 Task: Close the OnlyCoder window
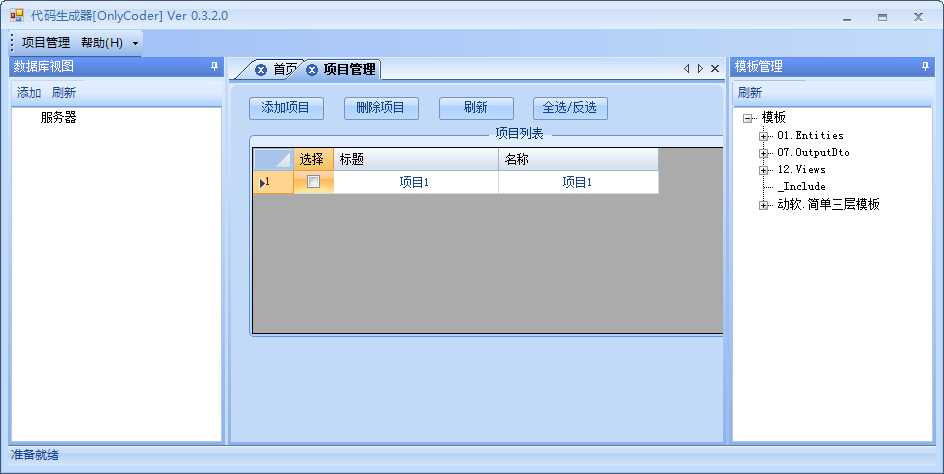click(918, 17)
